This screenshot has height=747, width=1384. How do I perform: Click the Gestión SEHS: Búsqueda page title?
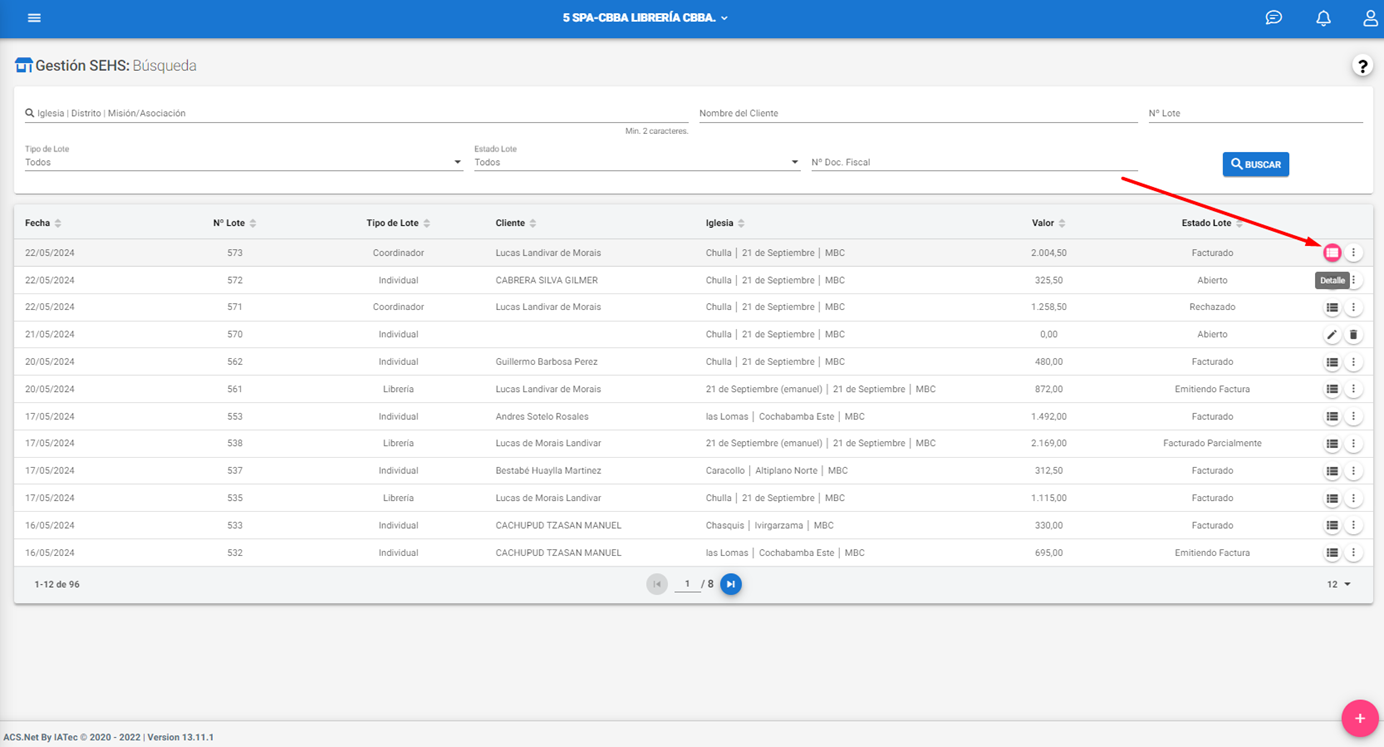coord(116,66)
